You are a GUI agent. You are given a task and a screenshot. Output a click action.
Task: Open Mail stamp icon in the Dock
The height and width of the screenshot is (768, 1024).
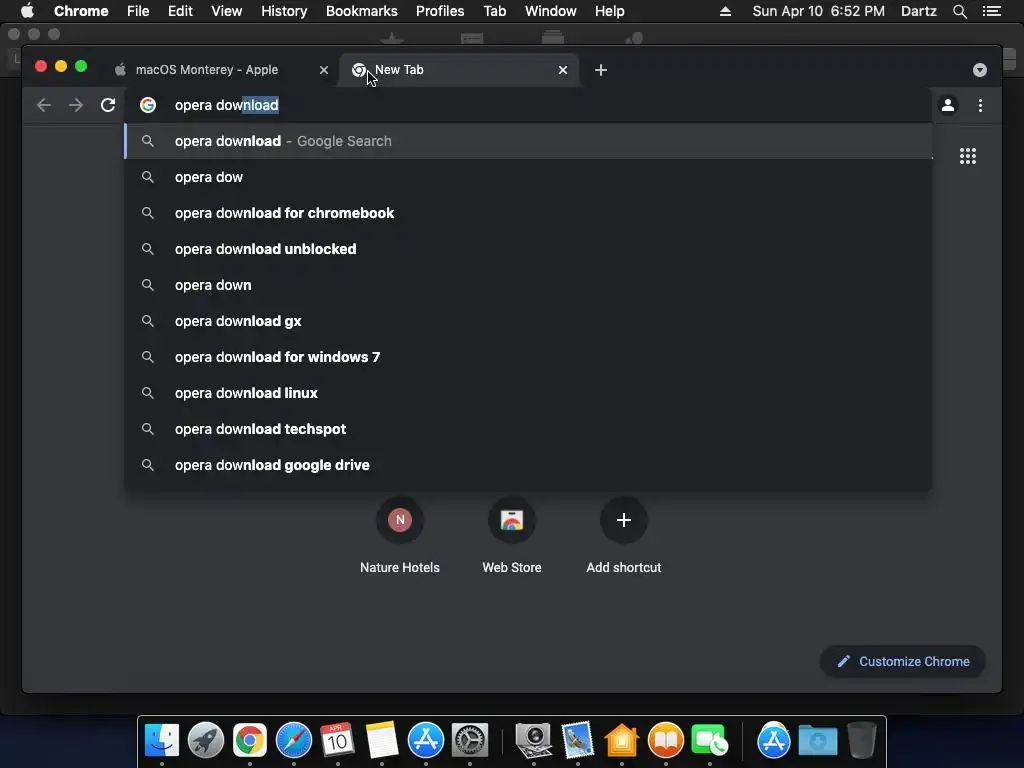point(577,741)
